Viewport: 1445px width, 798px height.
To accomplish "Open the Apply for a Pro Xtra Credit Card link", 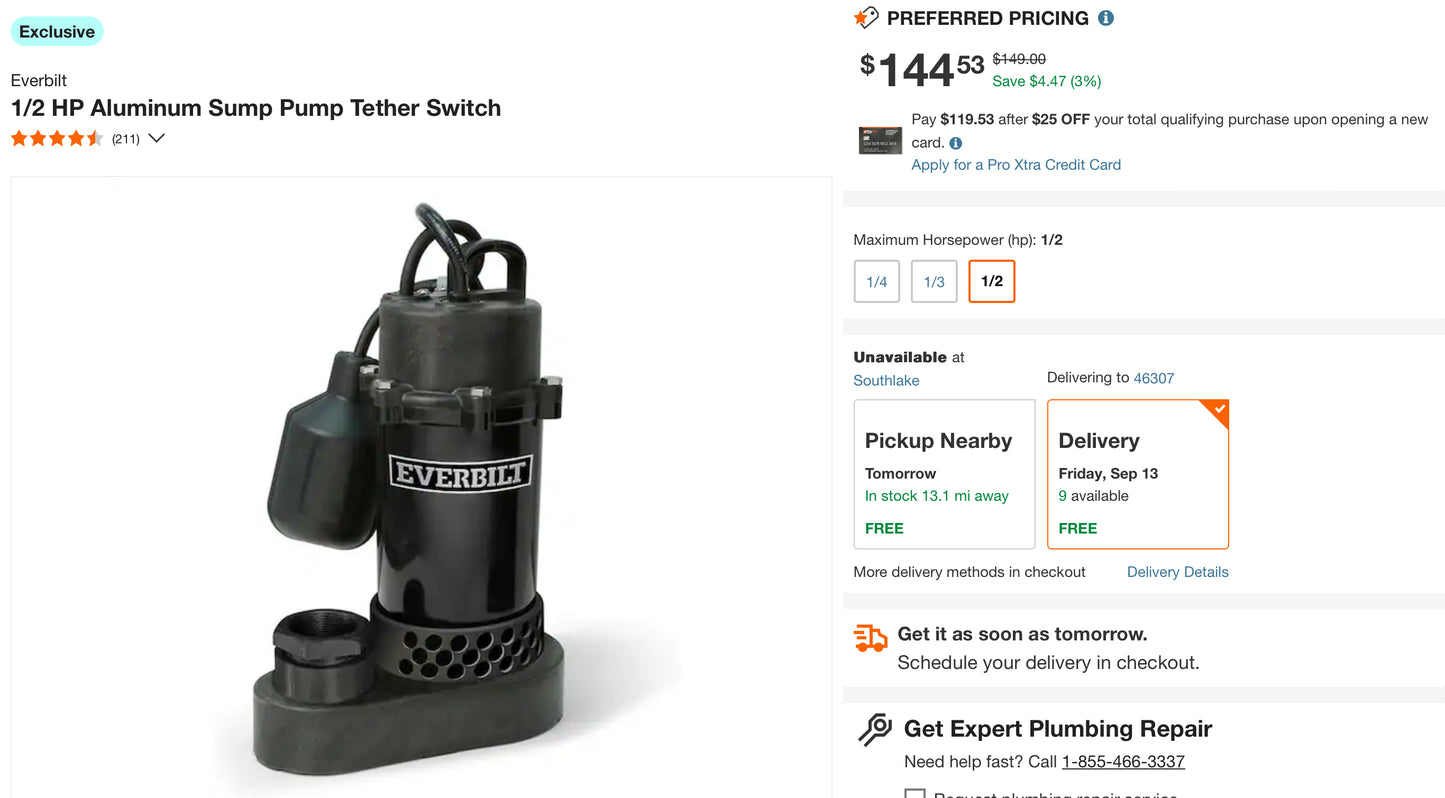I will pyautogui.click(x=1016, y=165).
